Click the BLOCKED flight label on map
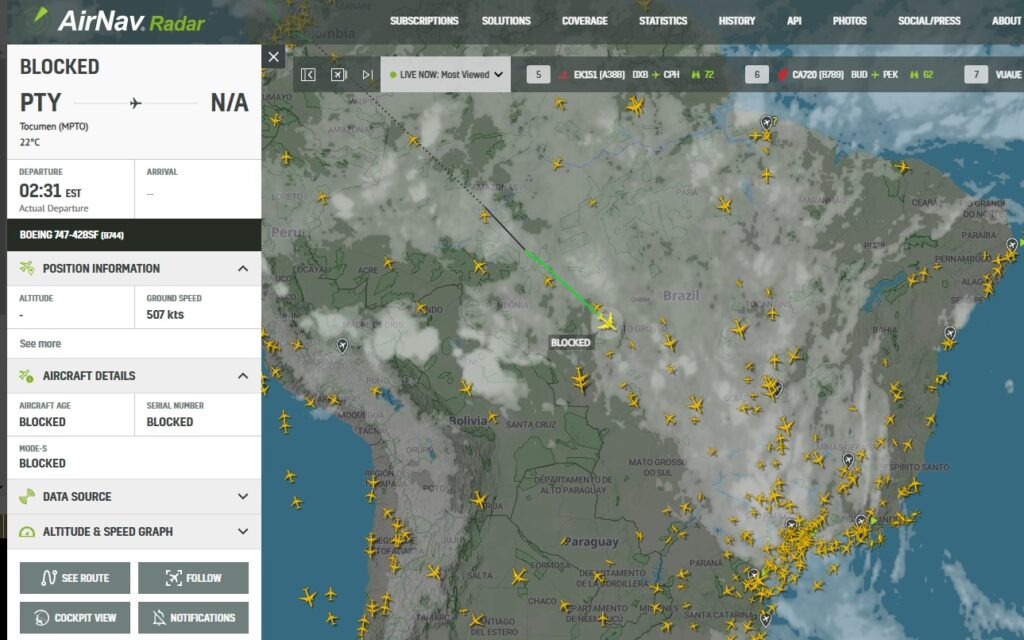The width and height of the screenshot is (1024, 640). coord(570,342)
